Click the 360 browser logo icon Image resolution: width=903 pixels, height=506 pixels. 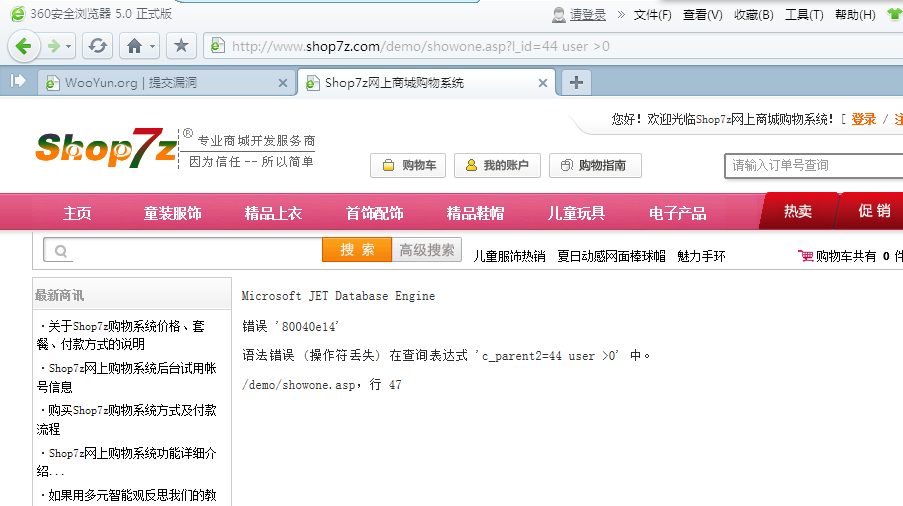click(x=18, y=14)
